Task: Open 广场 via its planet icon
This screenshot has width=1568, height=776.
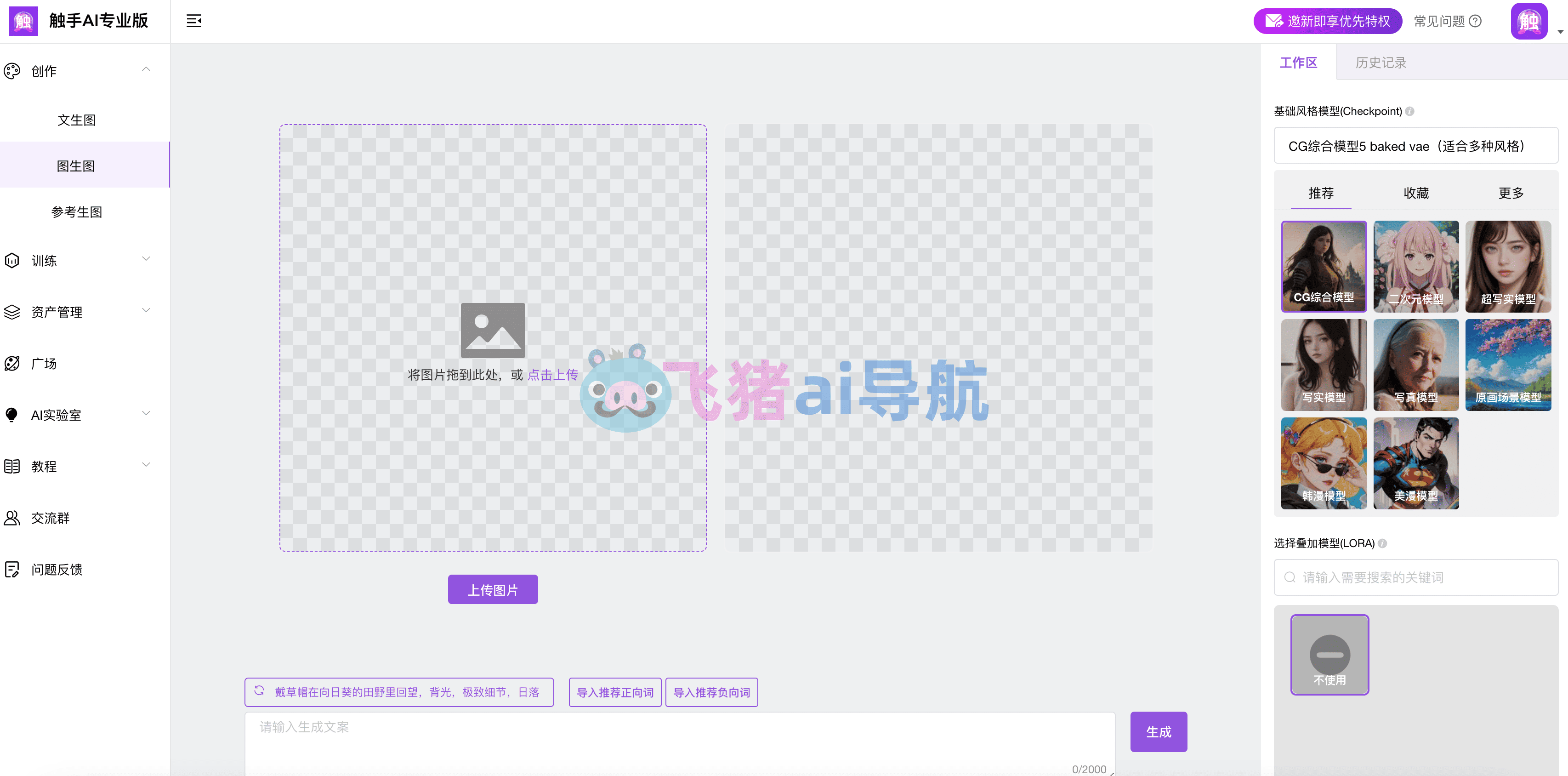Action: click(12, 364)
